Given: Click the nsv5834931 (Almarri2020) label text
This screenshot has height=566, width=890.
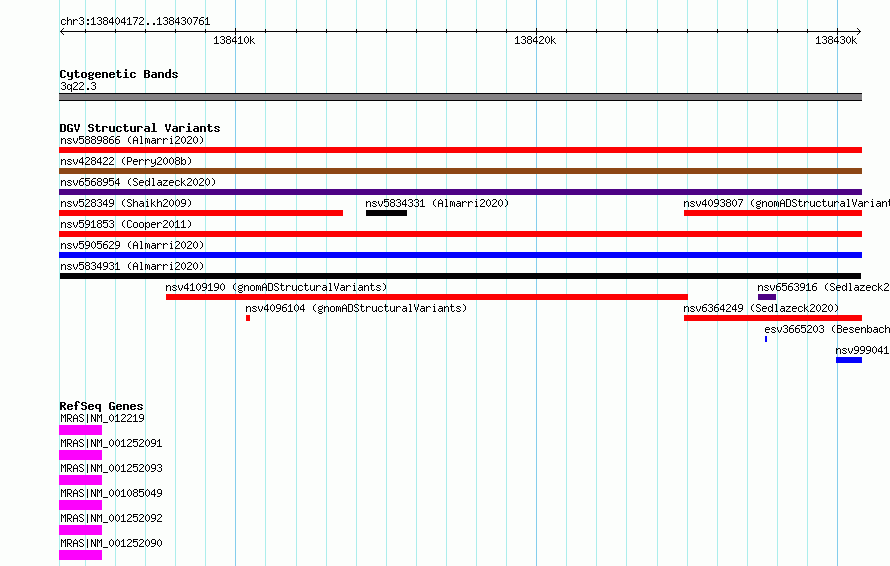Looking at the screenshot, I should (x=132, y=266).
